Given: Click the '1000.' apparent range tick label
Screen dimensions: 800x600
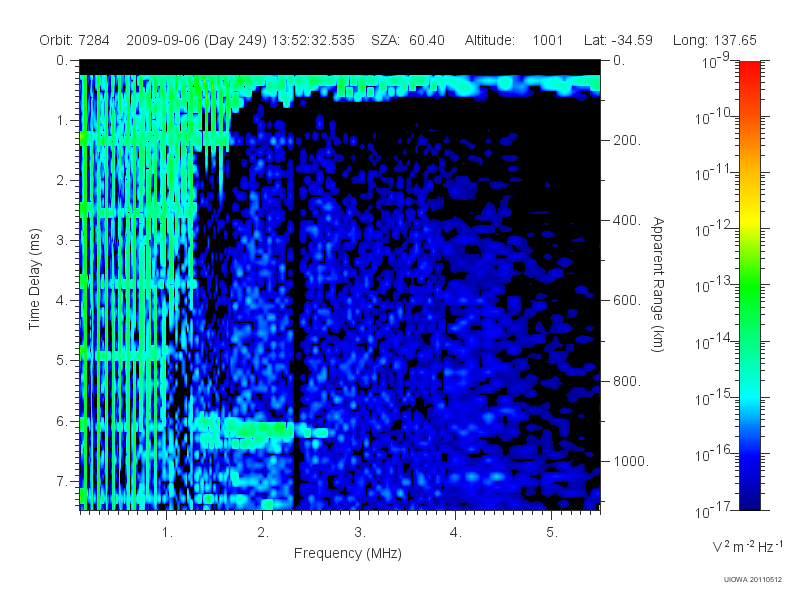Looking at the screenshot, I should pos(631,461).
